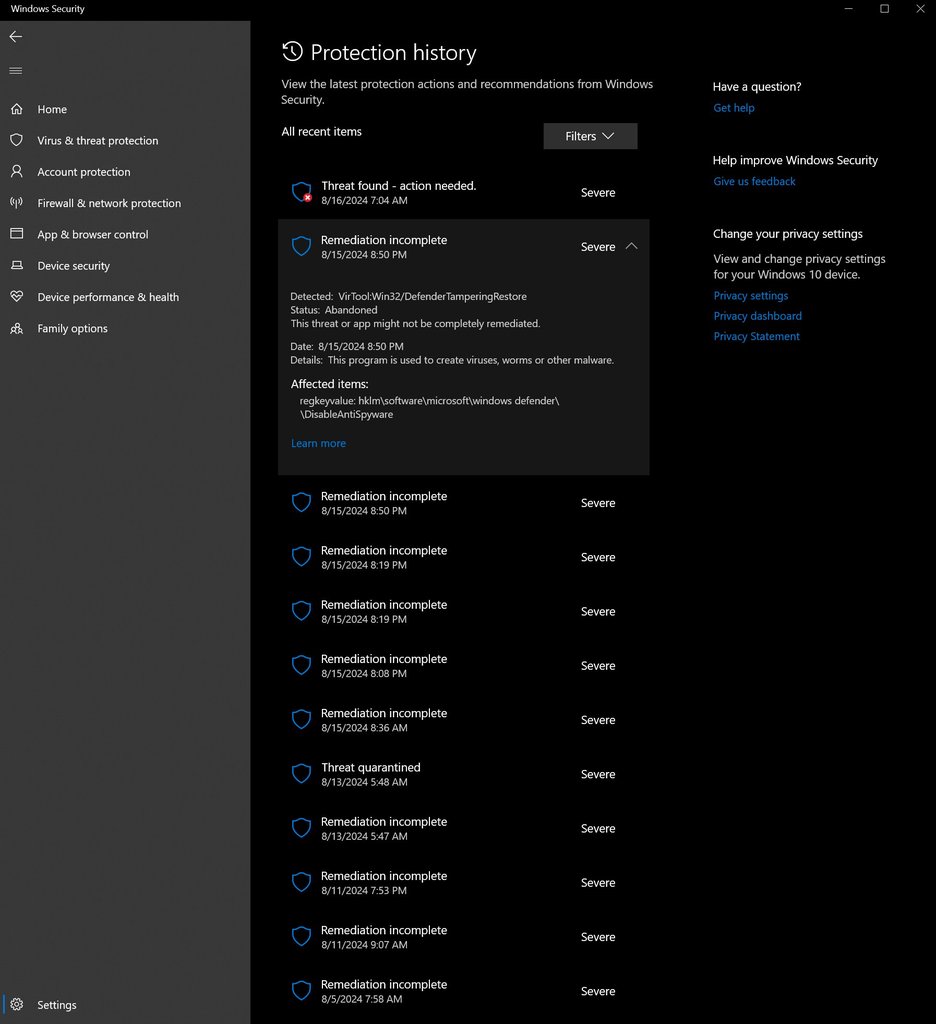
Task: Click the DisableAntiSpyware registry value text
Action: click(346, 414)
